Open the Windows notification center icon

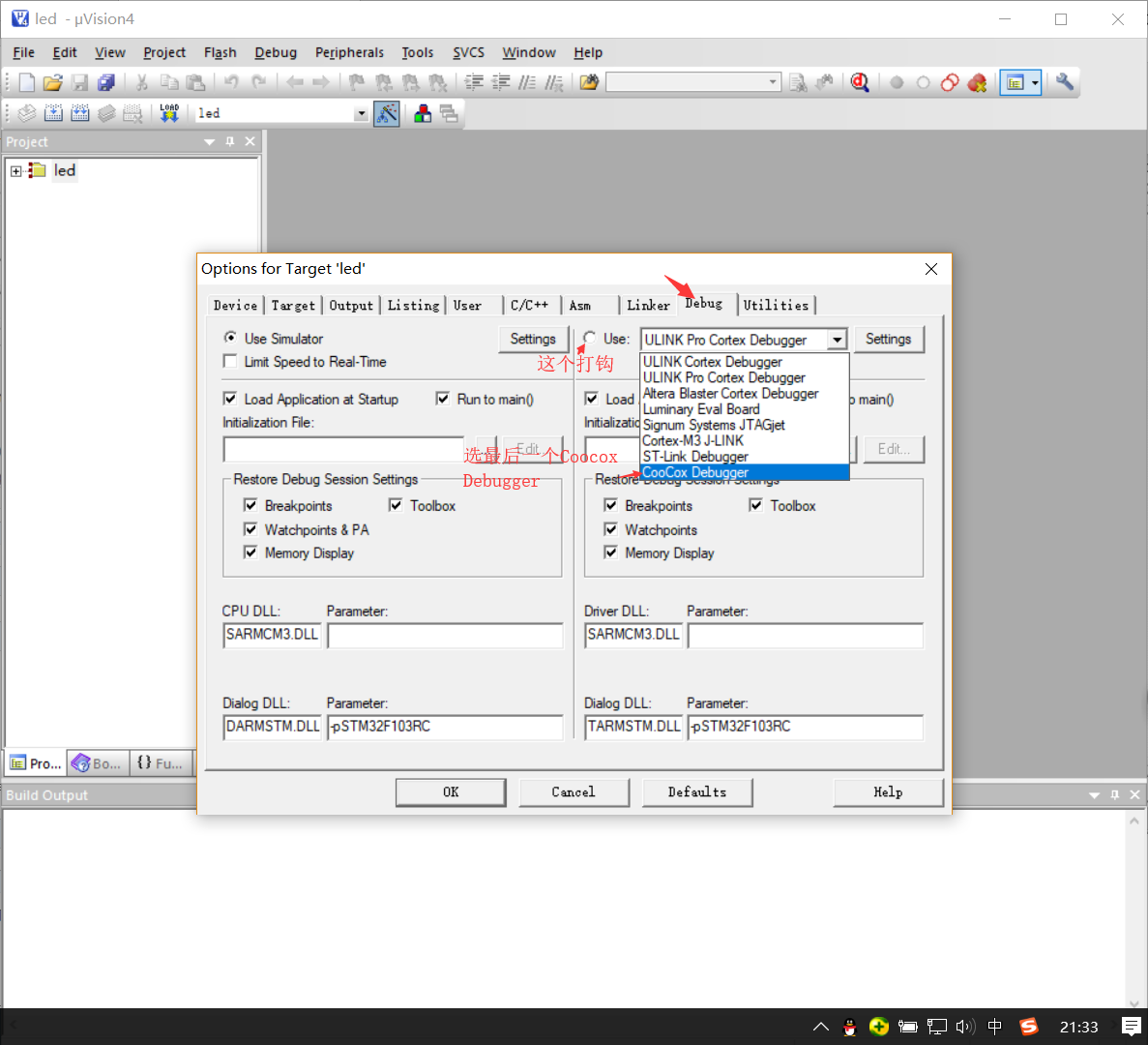[1132, 1027]
